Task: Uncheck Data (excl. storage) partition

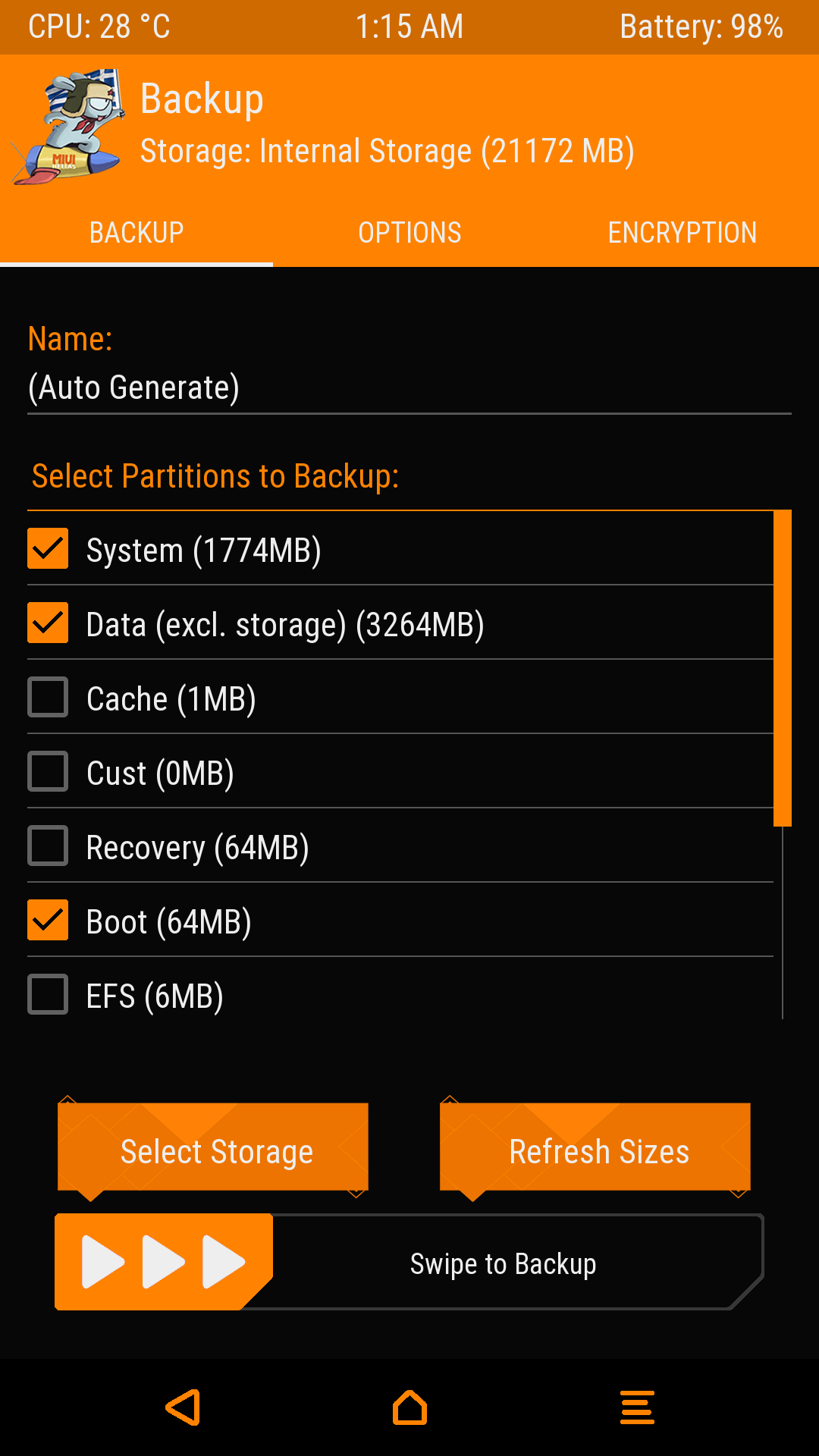Action: [x=48, y=623]
